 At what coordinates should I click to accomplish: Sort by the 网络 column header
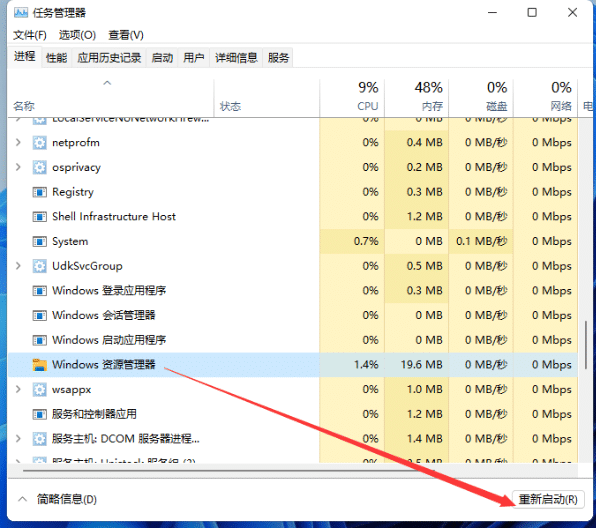pos(545,97)
